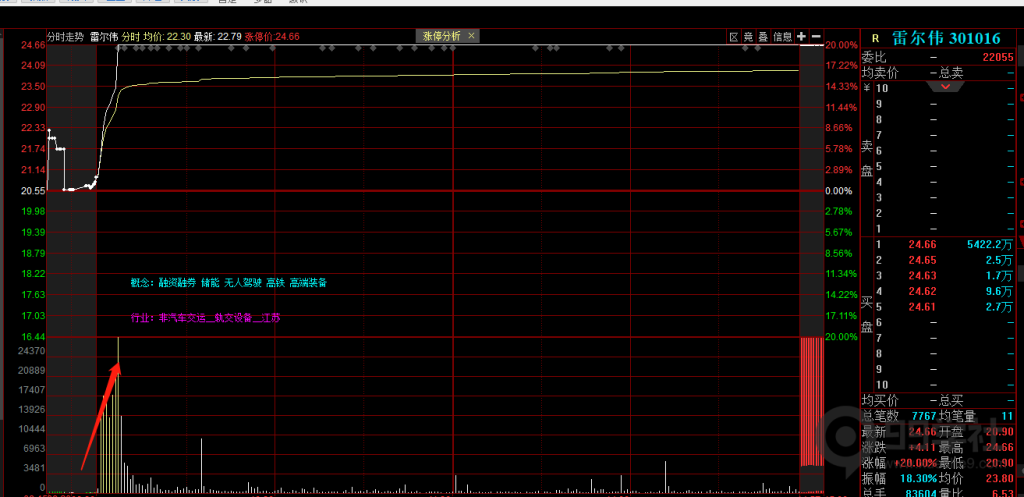Collapse sell orders with red chevron

(x=944, y=87)
